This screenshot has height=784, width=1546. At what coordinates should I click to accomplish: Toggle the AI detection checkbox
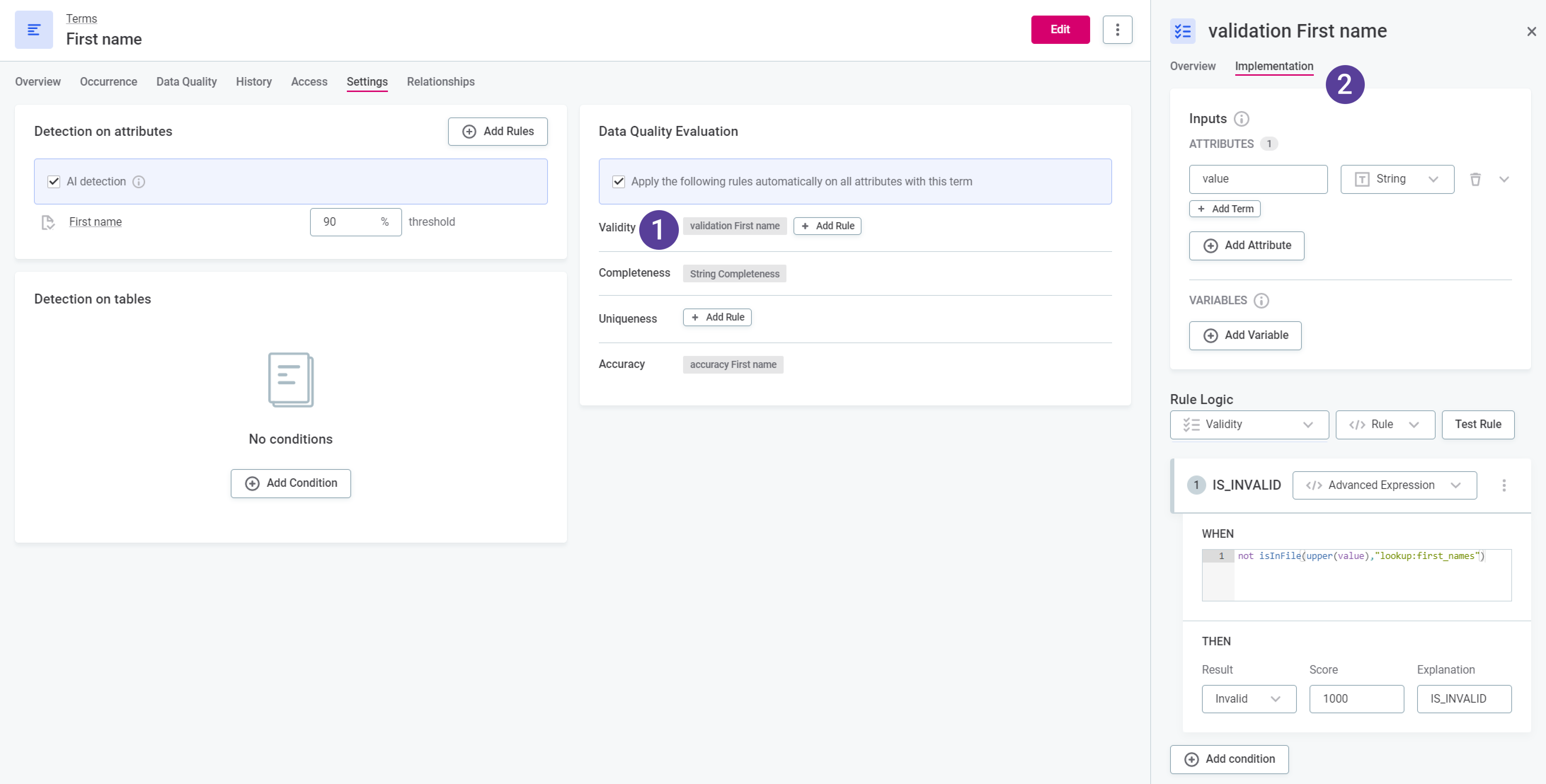click(54, 182)
